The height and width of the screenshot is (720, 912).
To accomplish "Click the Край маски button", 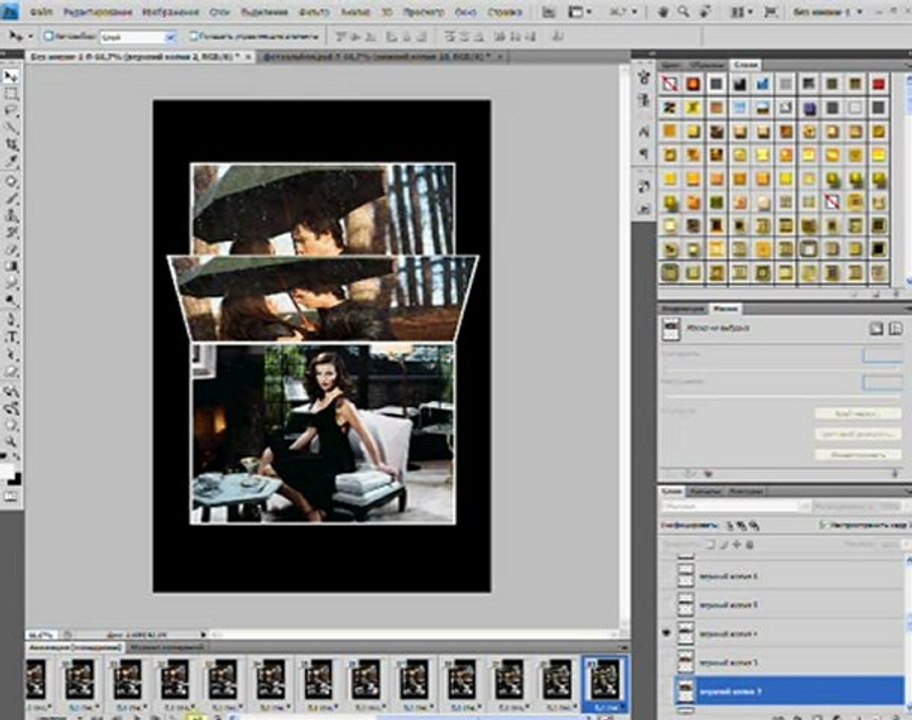I will coord(858,414).
